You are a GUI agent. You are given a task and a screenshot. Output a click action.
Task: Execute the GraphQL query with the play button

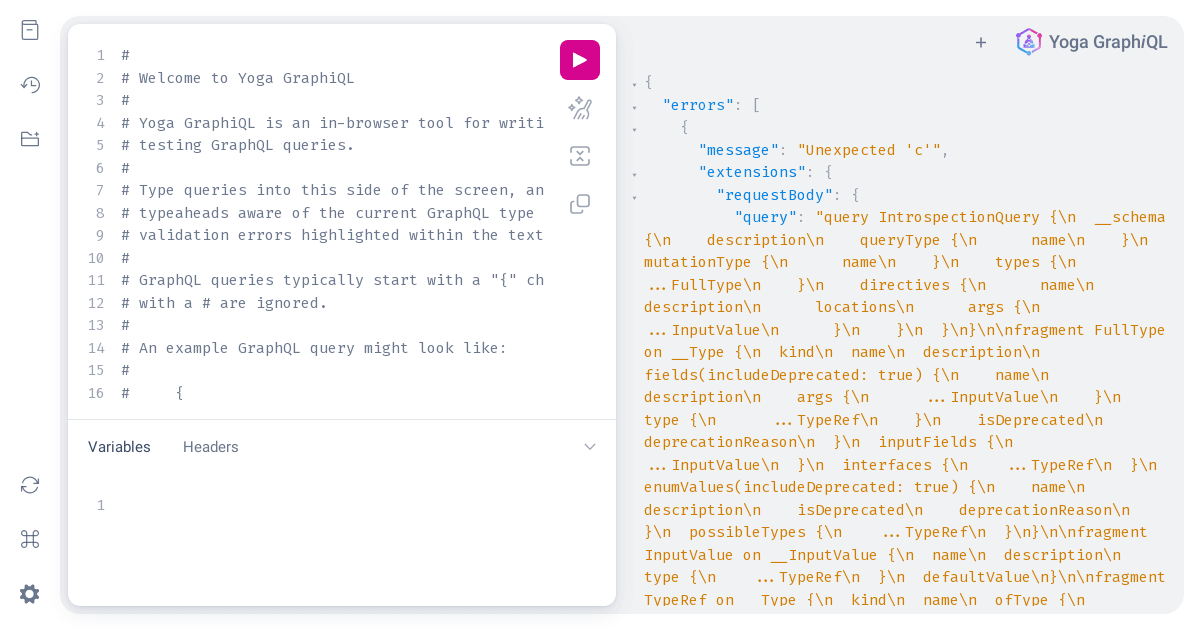pyautogui.click(x=580, y=60)
